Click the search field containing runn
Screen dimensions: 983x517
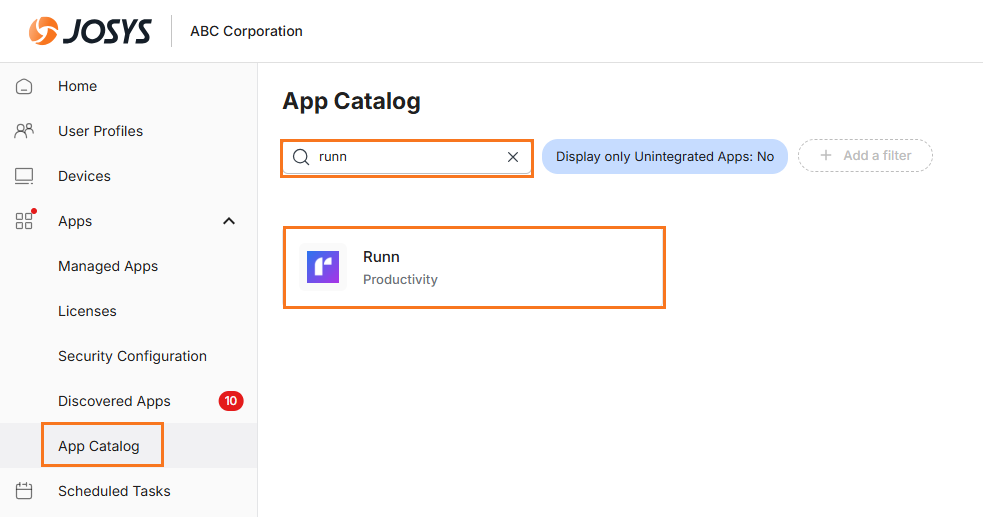[x=407, y=157]
